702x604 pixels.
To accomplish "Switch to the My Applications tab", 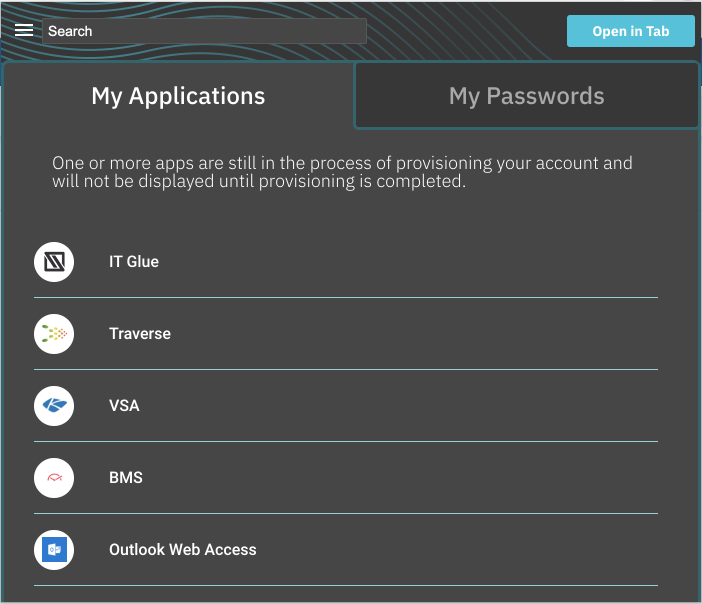I will (178, 96).
